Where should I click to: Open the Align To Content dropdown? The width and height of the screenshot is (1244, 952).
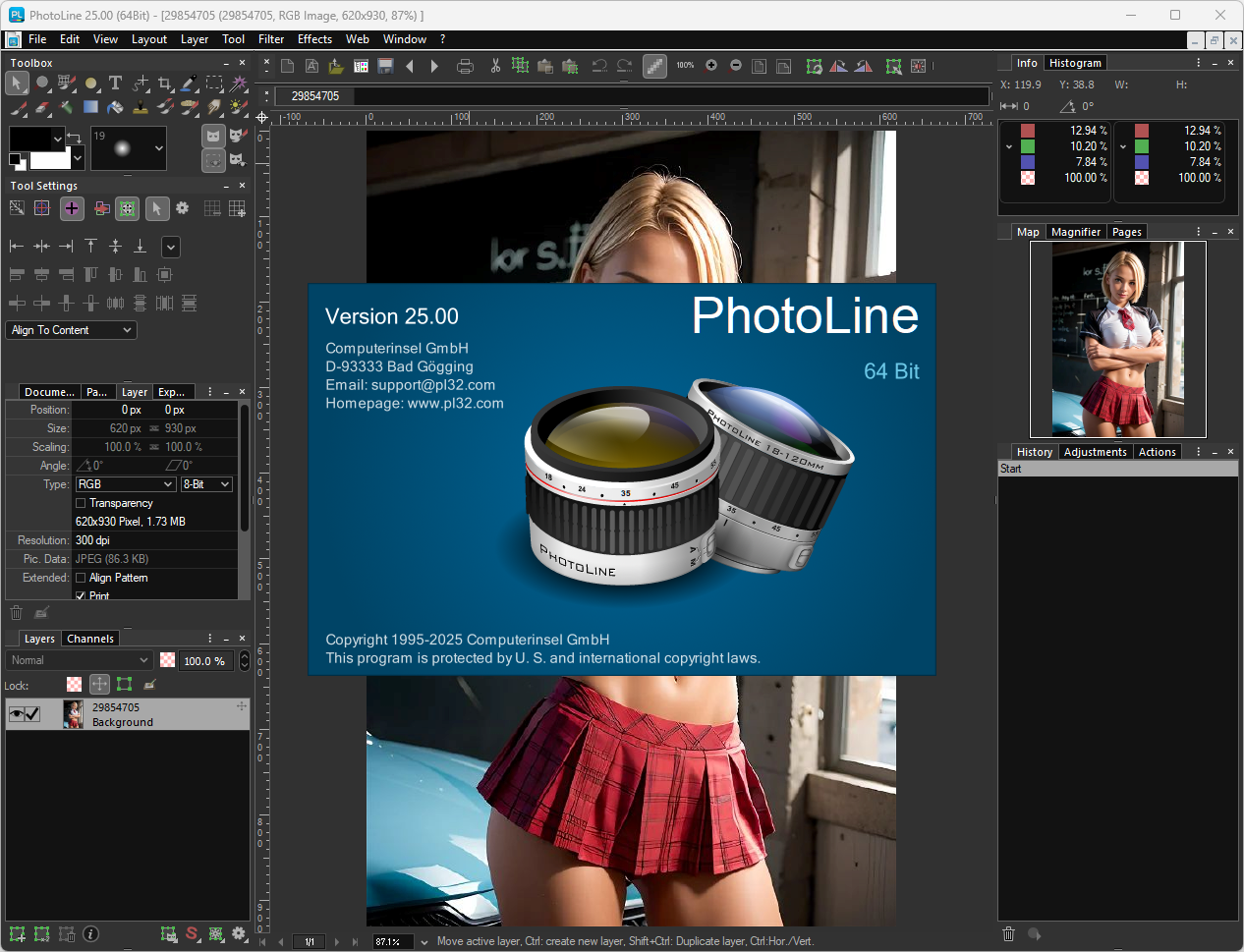(72, 330)
